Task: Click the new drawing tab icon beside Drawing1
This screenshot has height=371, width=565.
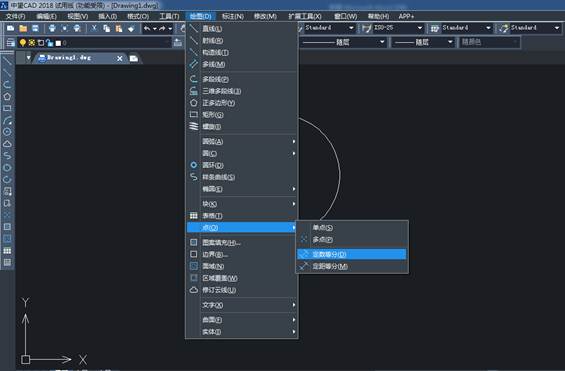Action: [134, 58]
